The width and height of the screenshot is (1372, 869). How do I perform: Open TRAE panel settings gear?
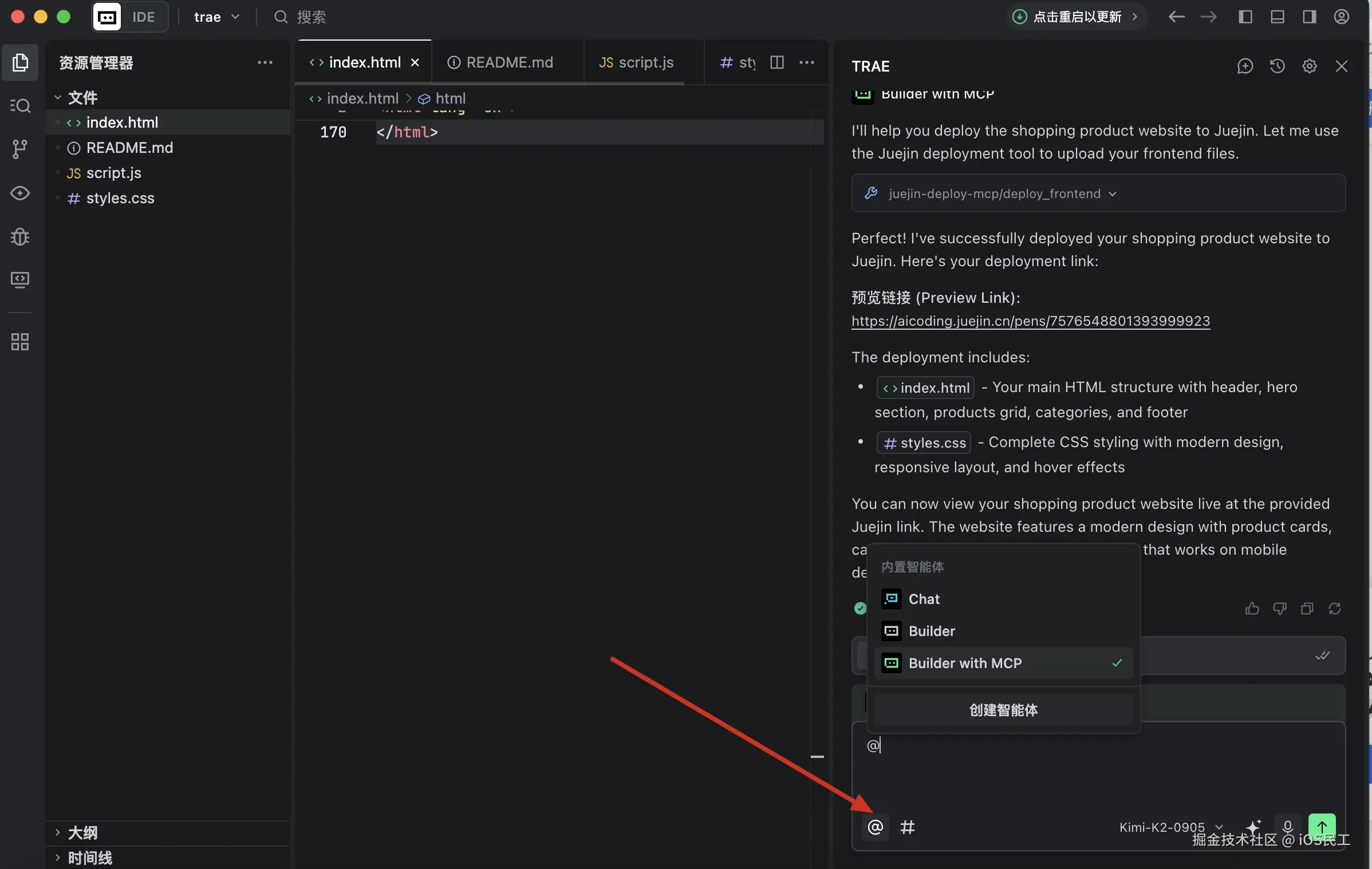point(1309,66)
